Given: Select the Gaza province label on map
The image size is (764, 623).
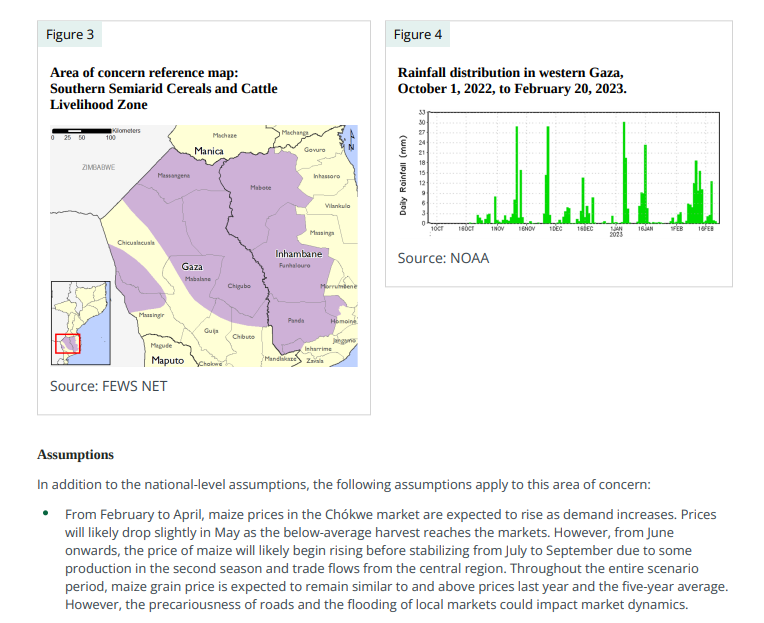Looking at the screenshot, I should tap(192, 267).
